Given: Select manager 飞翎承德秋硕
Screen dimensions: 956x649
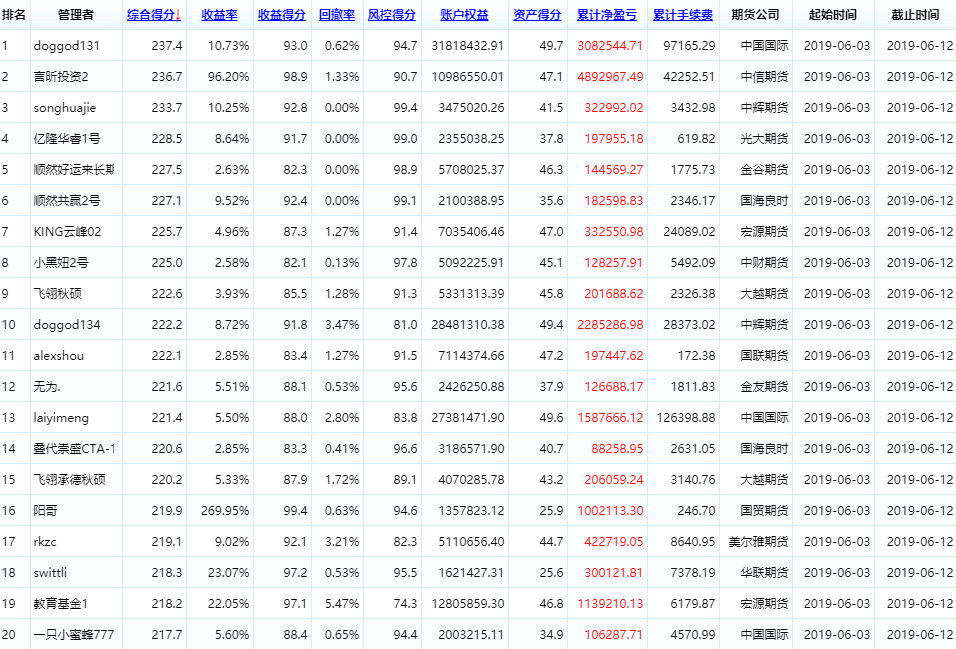Looking at the screenshot, I should point(70,480).
